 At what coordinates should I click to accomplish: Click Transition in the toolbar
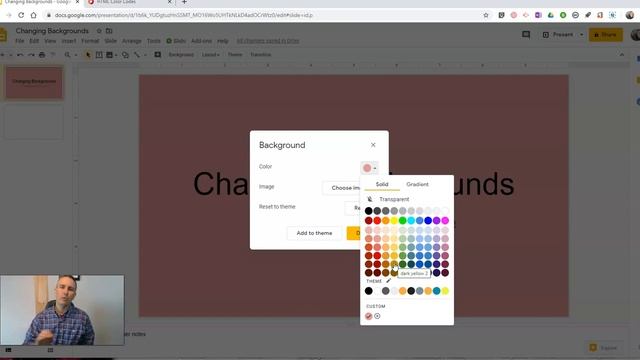(x=260, y=55)
